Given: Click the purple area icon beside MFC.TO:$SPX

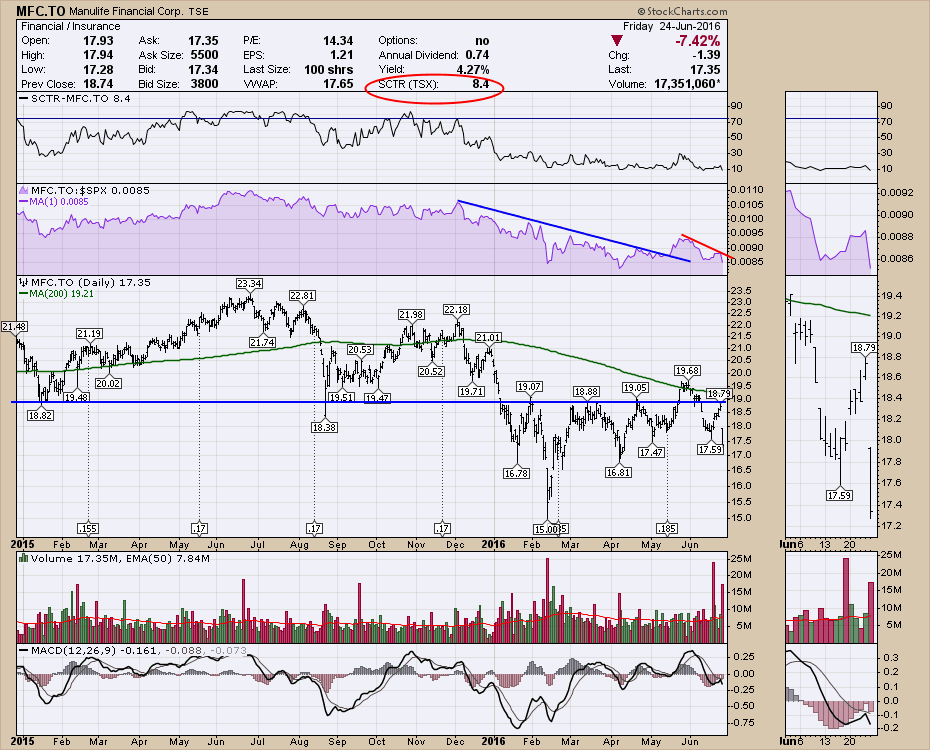Looking at the screenshot, I should 24,190.
